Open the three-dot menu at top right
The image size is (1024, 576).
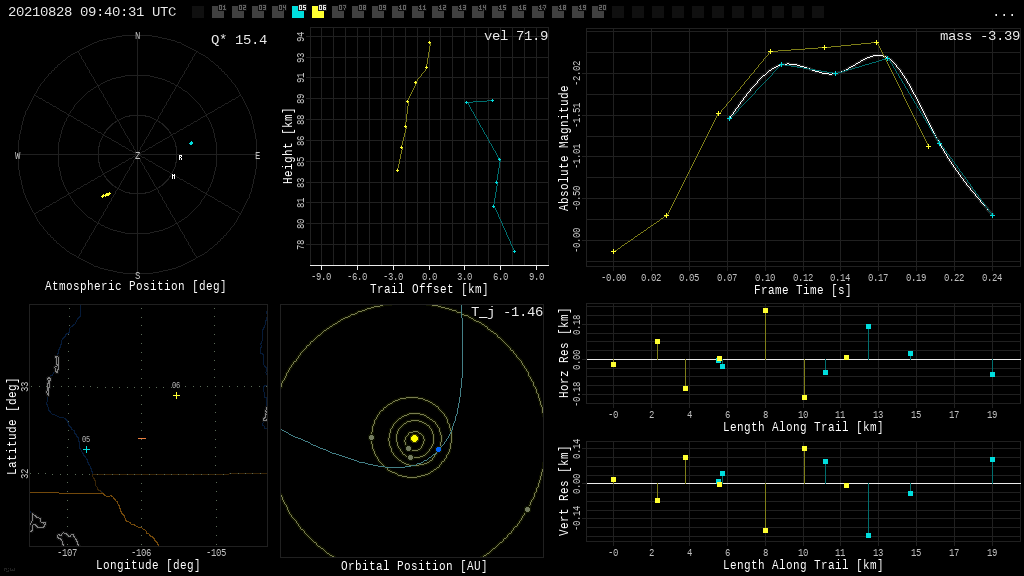coord(1003,13)
